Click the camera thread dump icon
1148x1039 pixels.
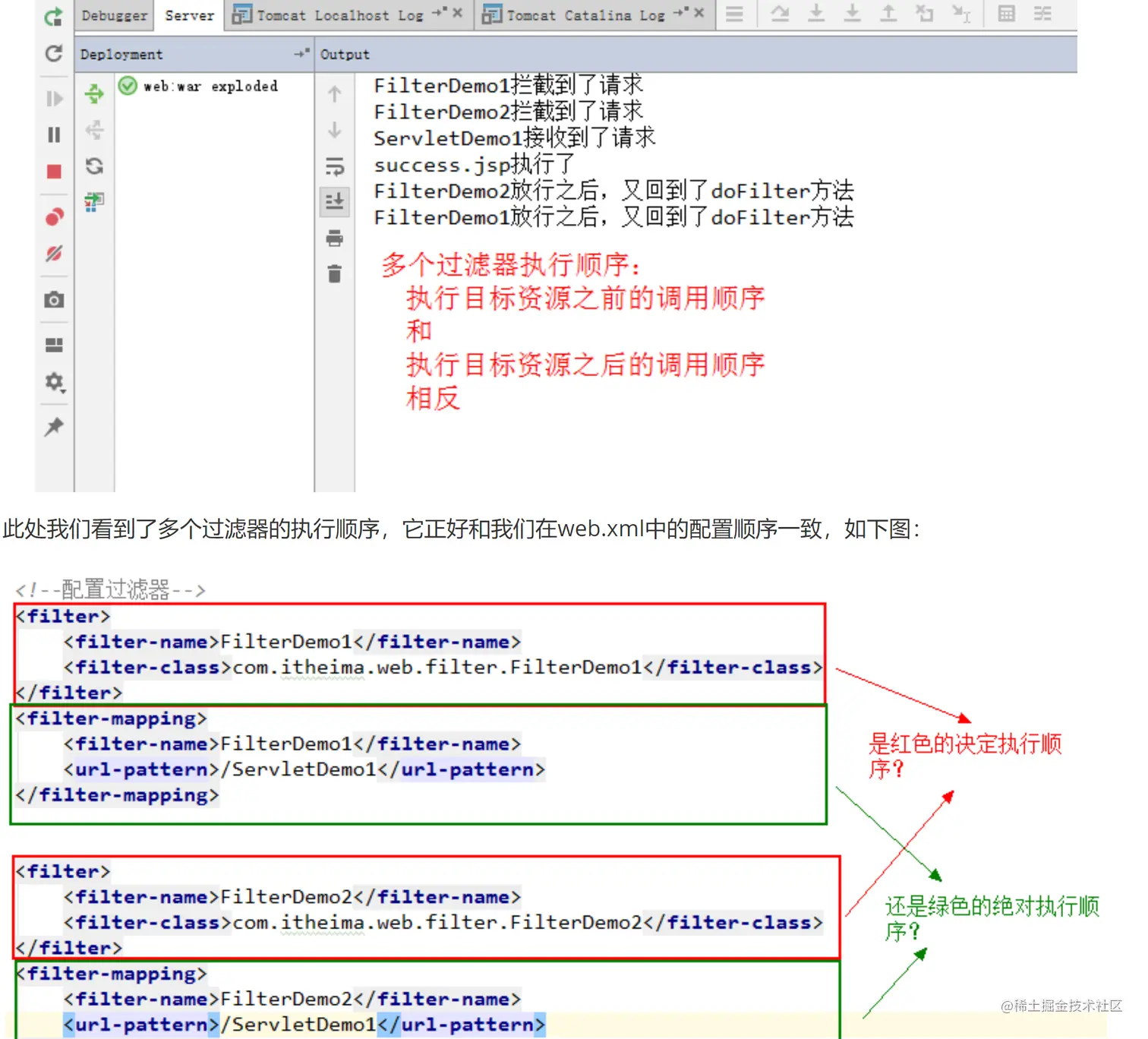click(x=53, y=299)
